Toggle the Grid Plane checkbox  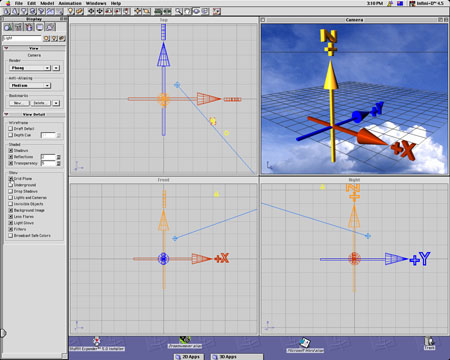(x=11, y=179)
